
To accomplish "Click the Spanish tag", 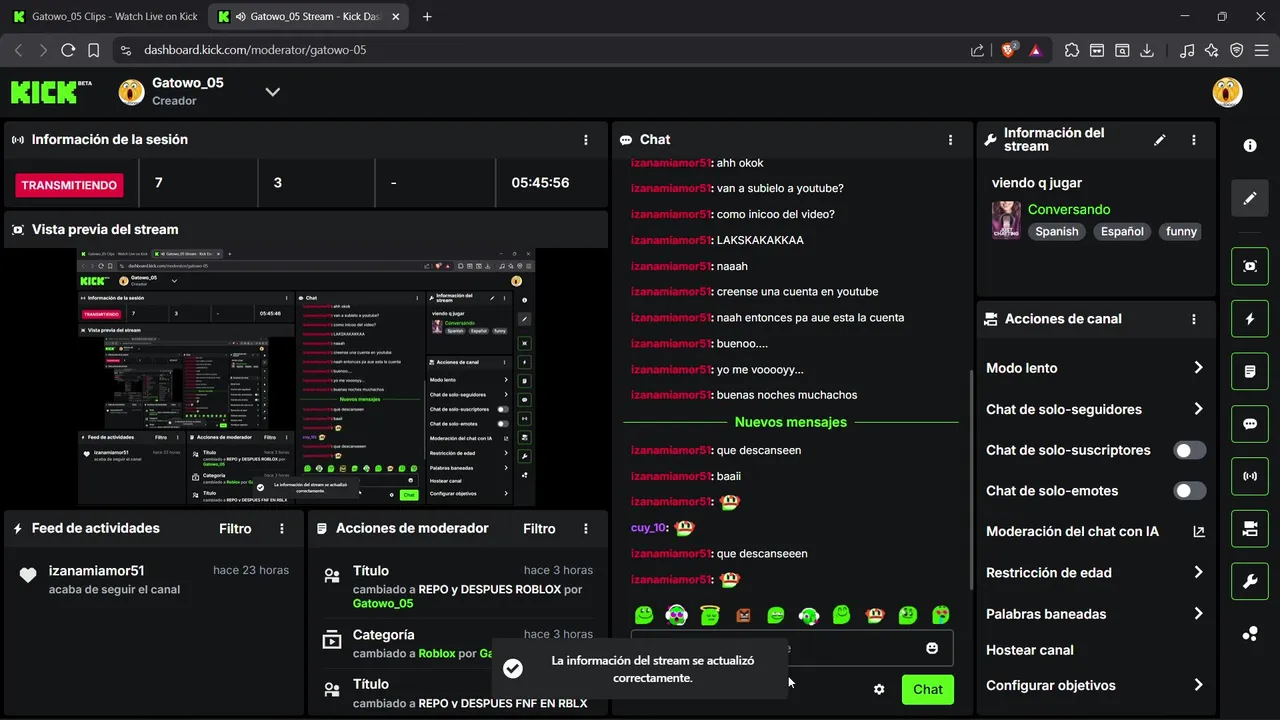I will click(1057, 231).
